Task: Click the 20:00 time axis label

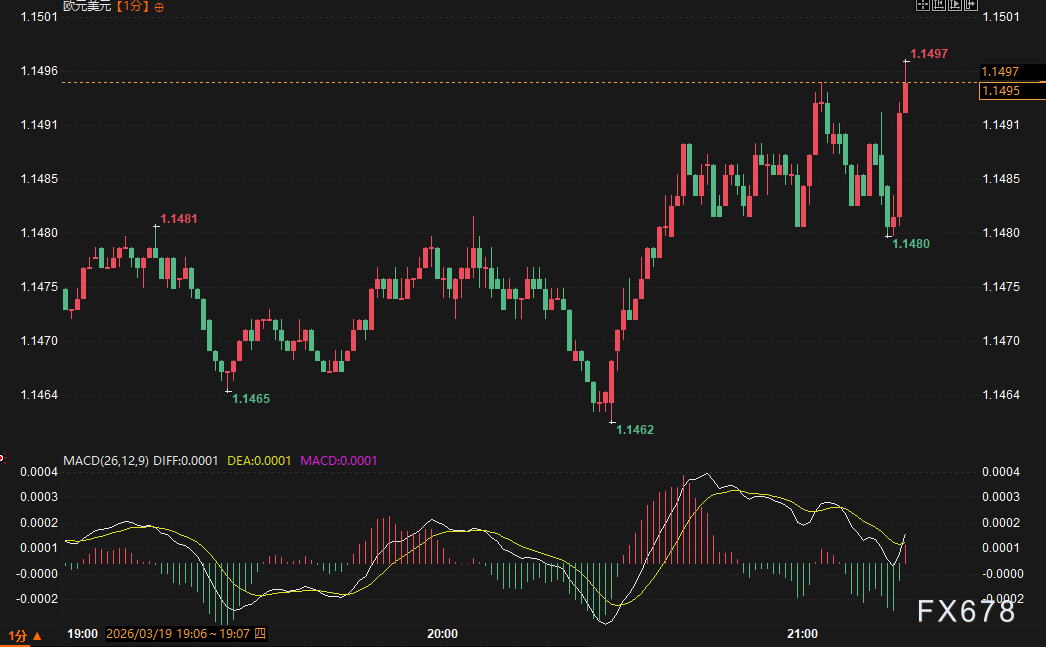Action: pos(442,634)
